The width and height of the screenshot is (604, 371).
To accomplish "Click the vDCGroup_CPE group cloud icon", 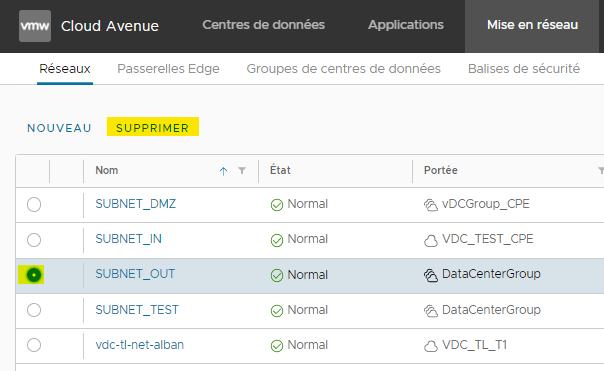I will 431,205.
